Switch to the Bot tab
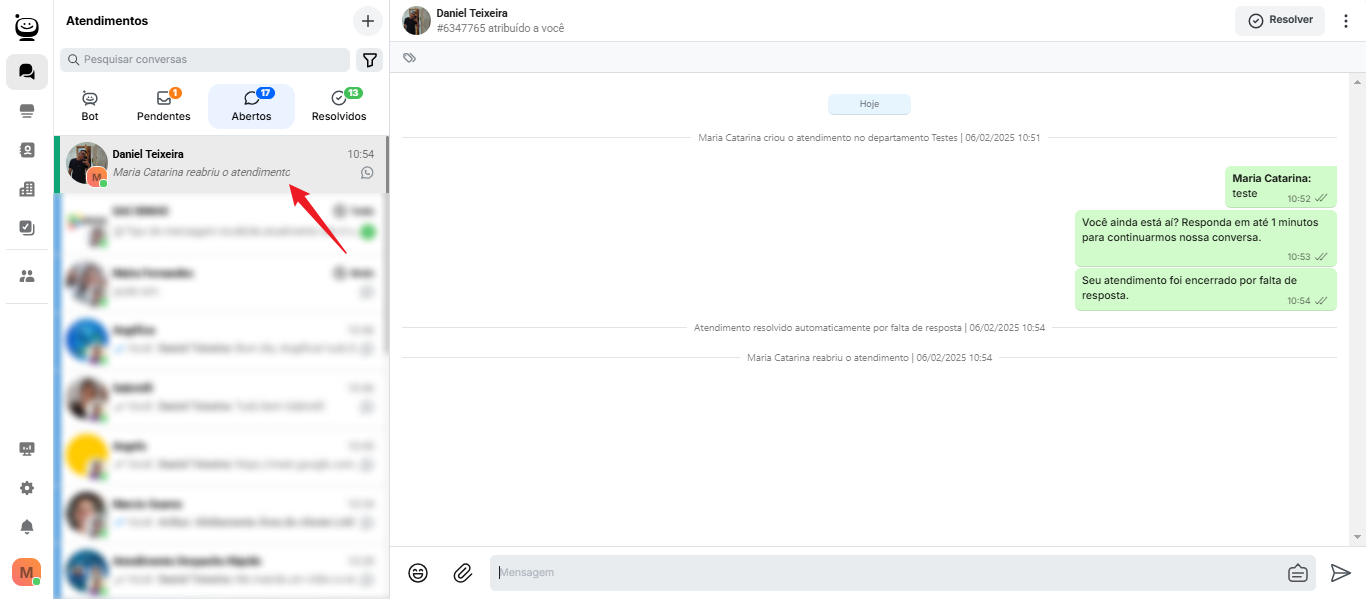 [90, 106]
